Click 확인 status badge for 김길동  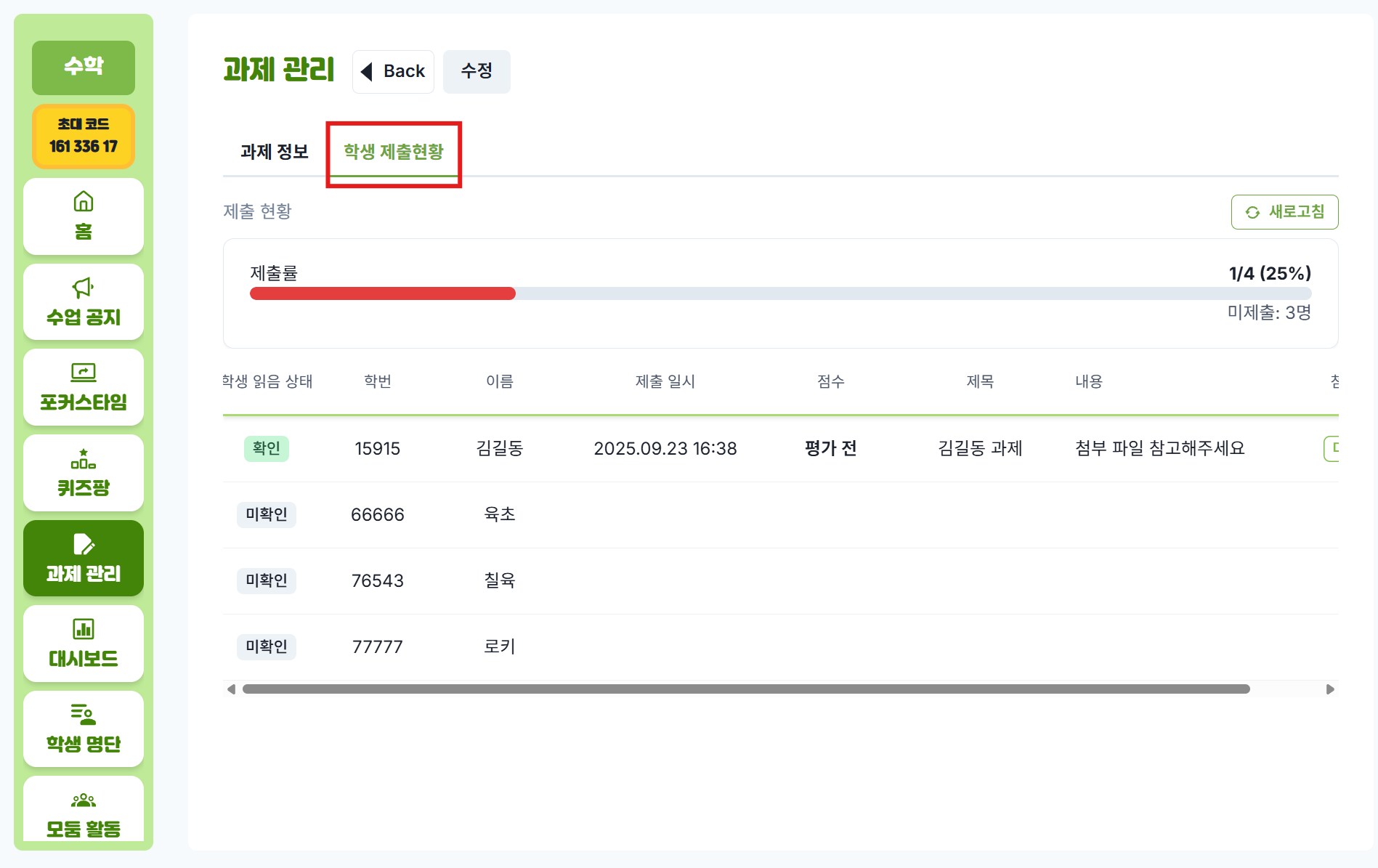point(267,448)
